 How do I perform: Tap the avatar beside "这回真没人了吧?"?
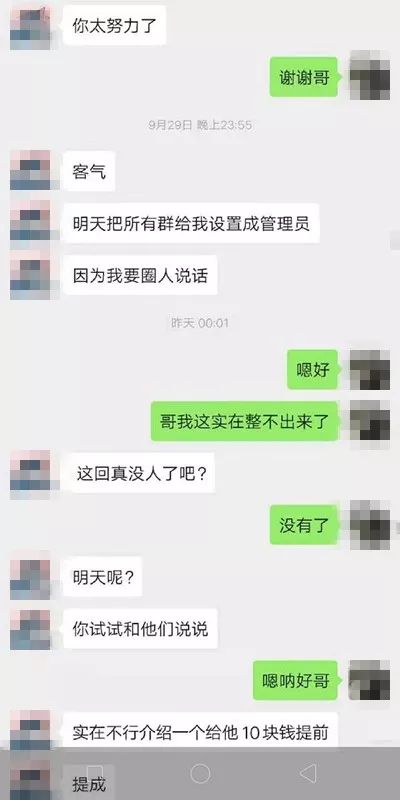pyautogui.click(x=30, y=473)
